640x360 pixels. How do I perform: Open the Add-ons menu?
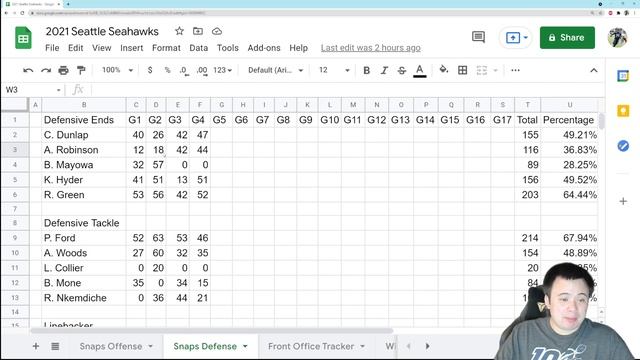pyautogui.click(x=264, y=48)
